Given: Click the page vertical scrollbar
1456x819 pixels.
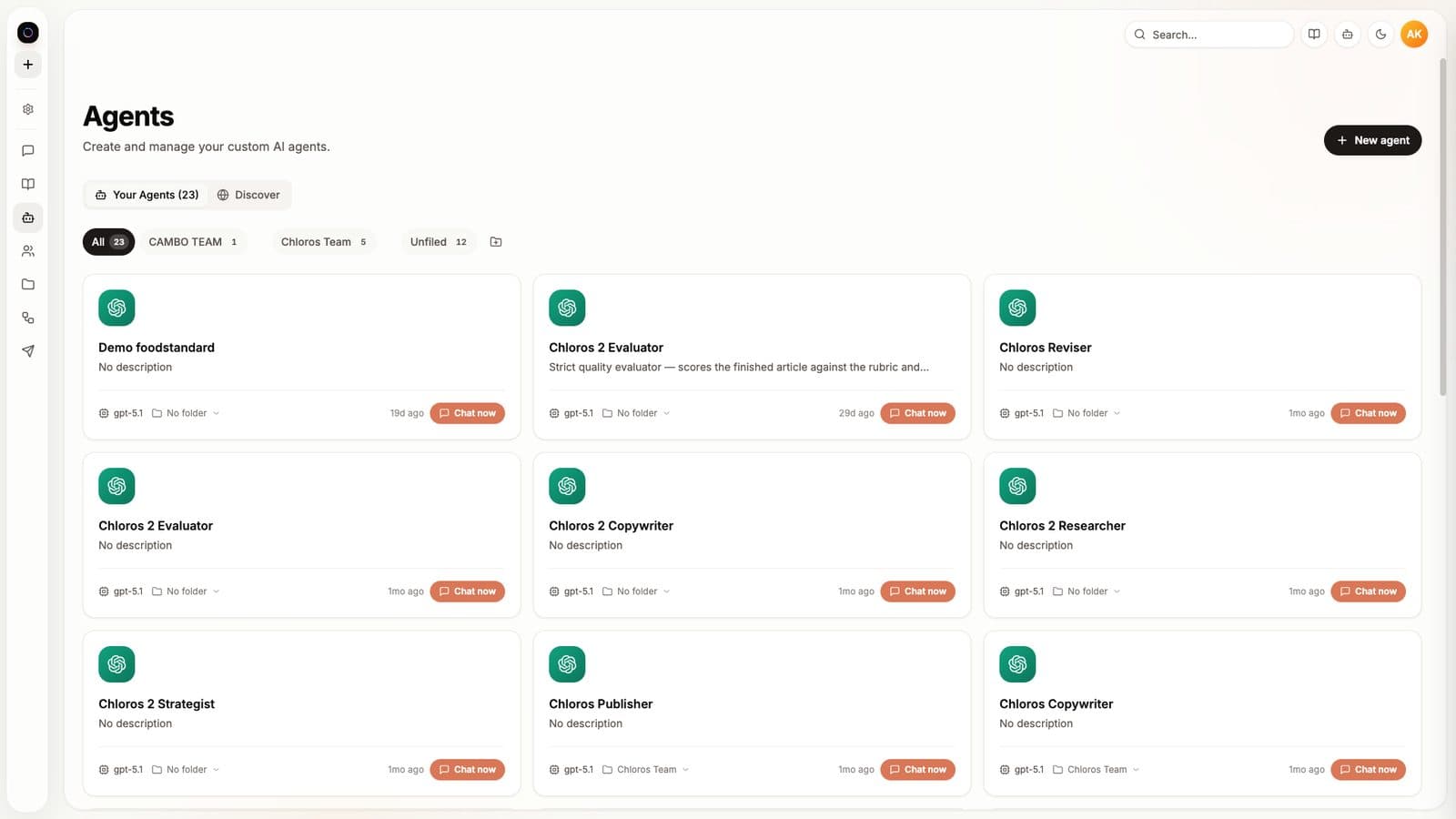Looking at the screenshot, I should (x=1442, y=227).
